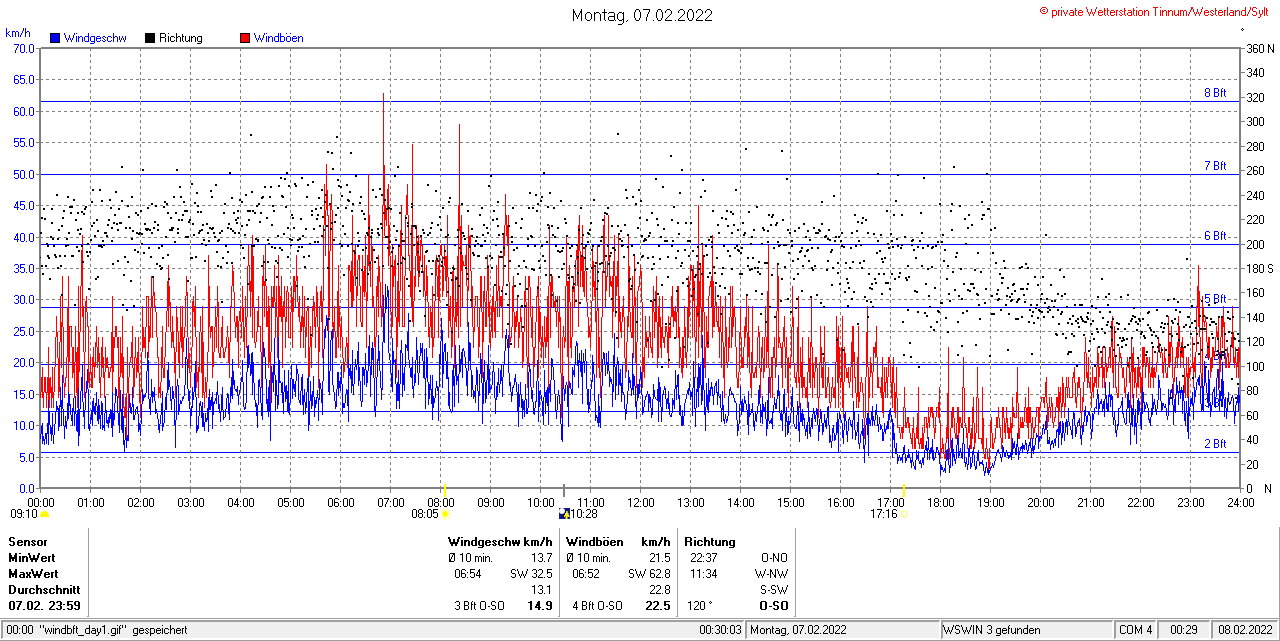
Task: Click the 'Richtung' column header in table
Action: click(x=710, y=541)
